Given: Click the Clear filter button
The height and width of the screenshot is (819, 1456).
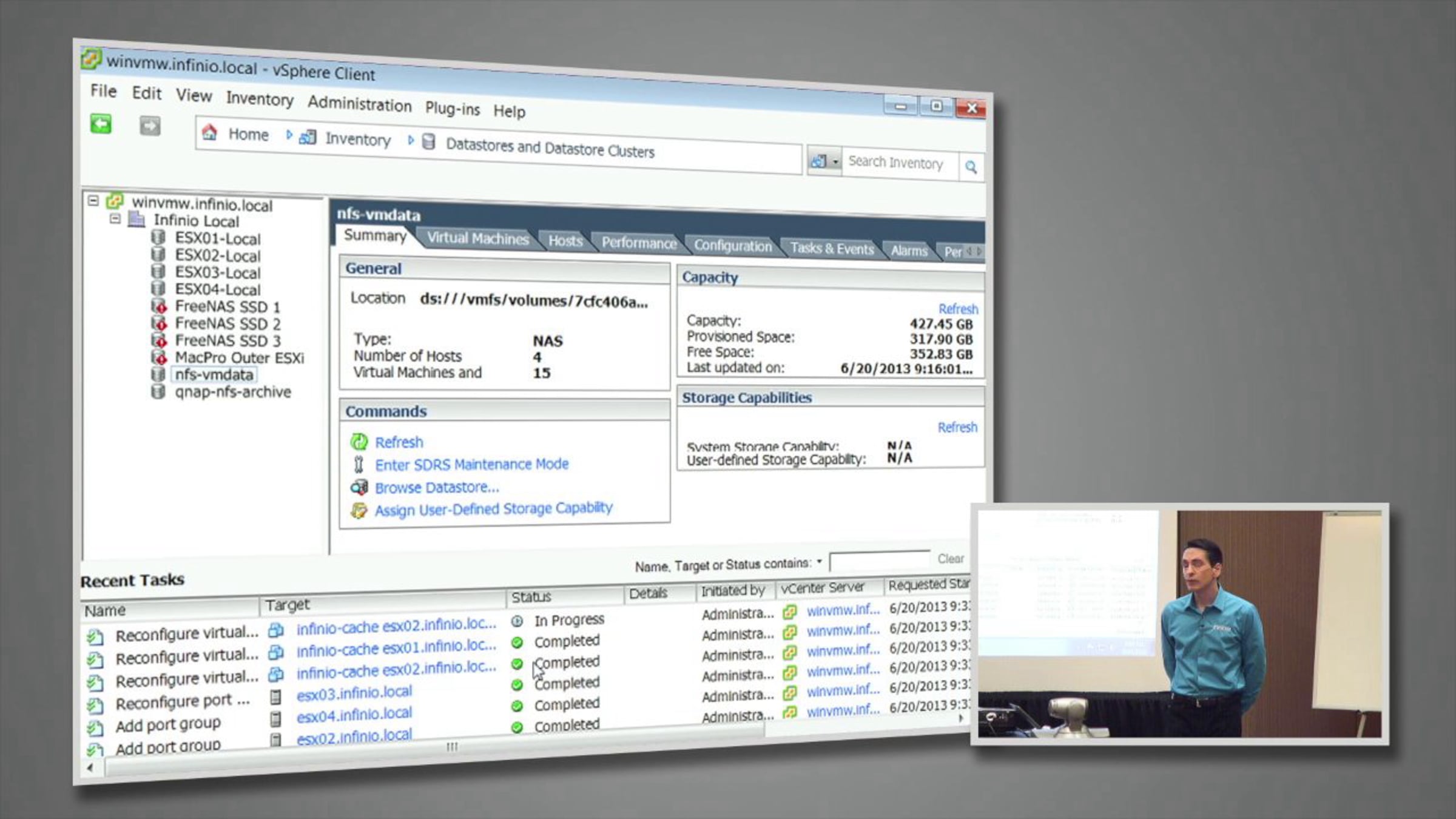Looking at the screenshot, I should pyautogui.click(x=951, y=559).
